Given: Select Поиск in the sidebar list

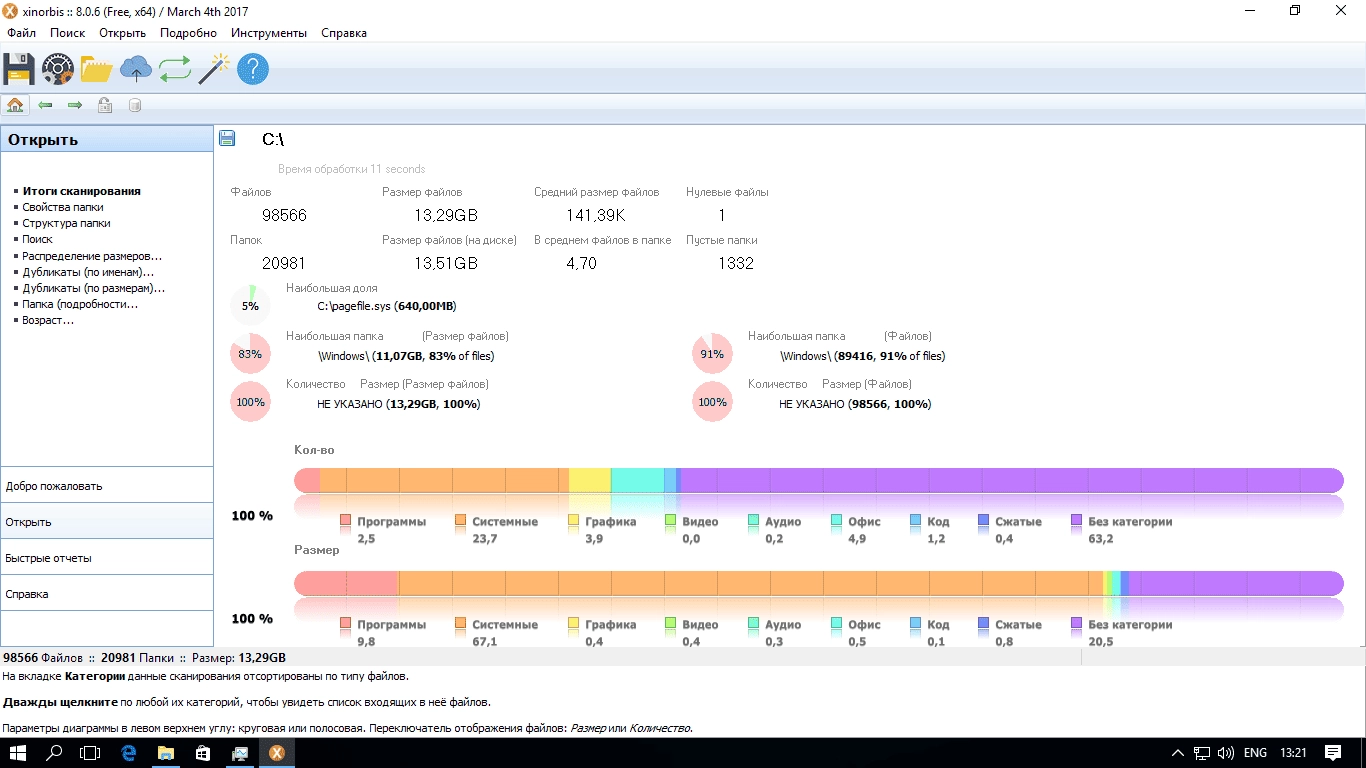Looking at the screenshot, I should tap(37, 239).
